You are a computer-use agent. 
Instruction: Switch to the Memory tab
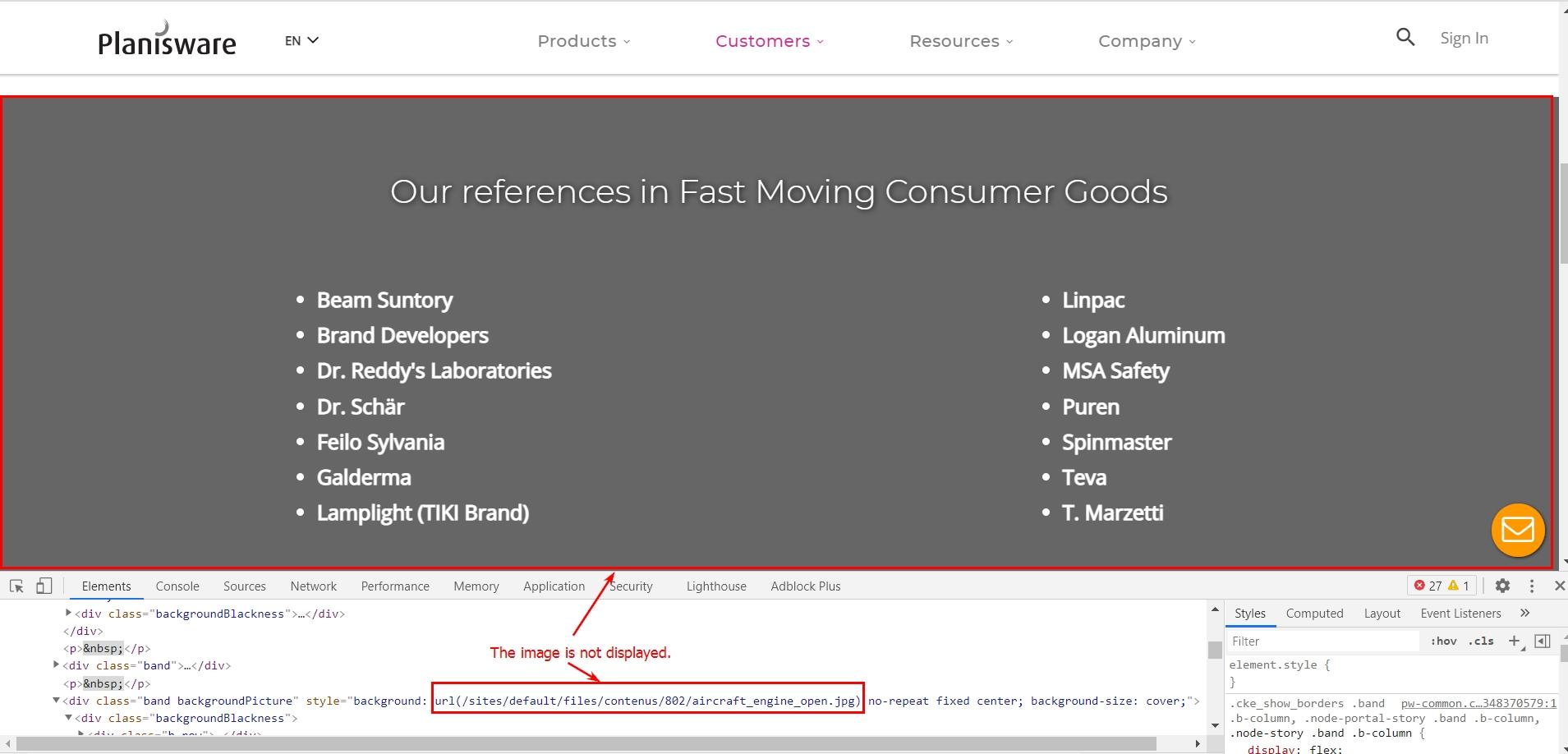(x=476, y=586)
